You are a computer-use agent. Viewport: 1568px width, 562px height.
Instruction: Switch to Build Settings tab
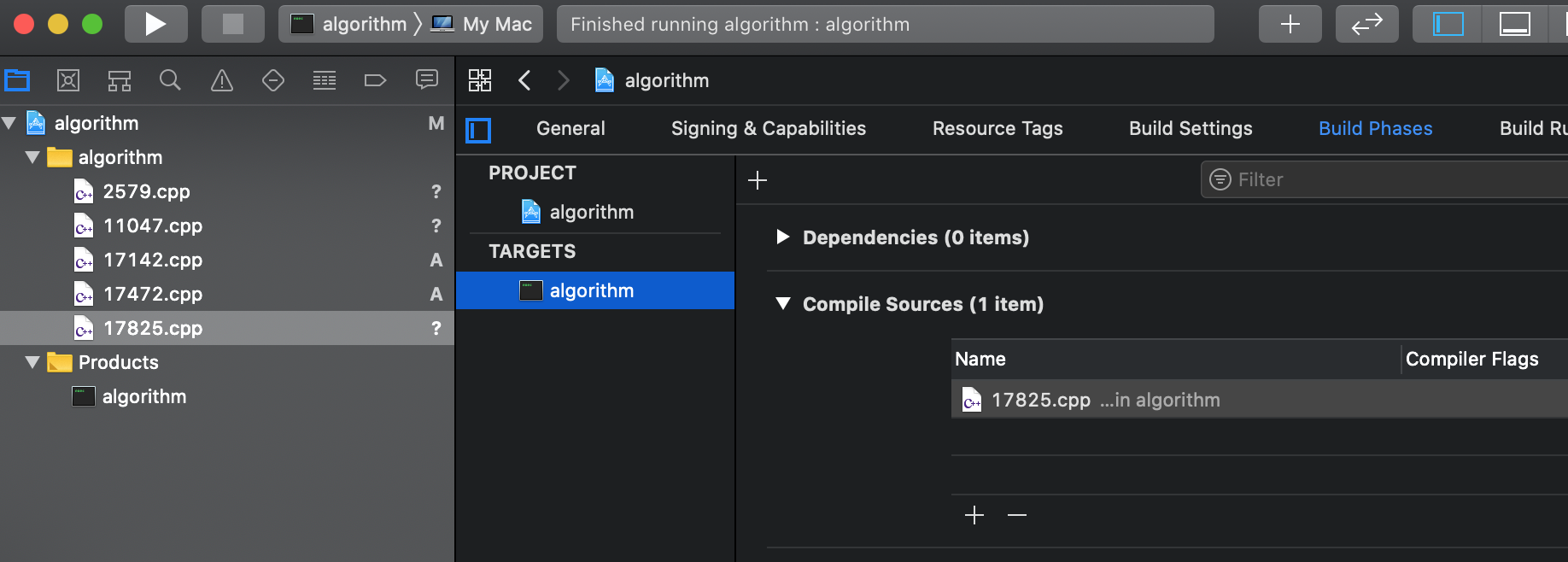coord(1191,128)
